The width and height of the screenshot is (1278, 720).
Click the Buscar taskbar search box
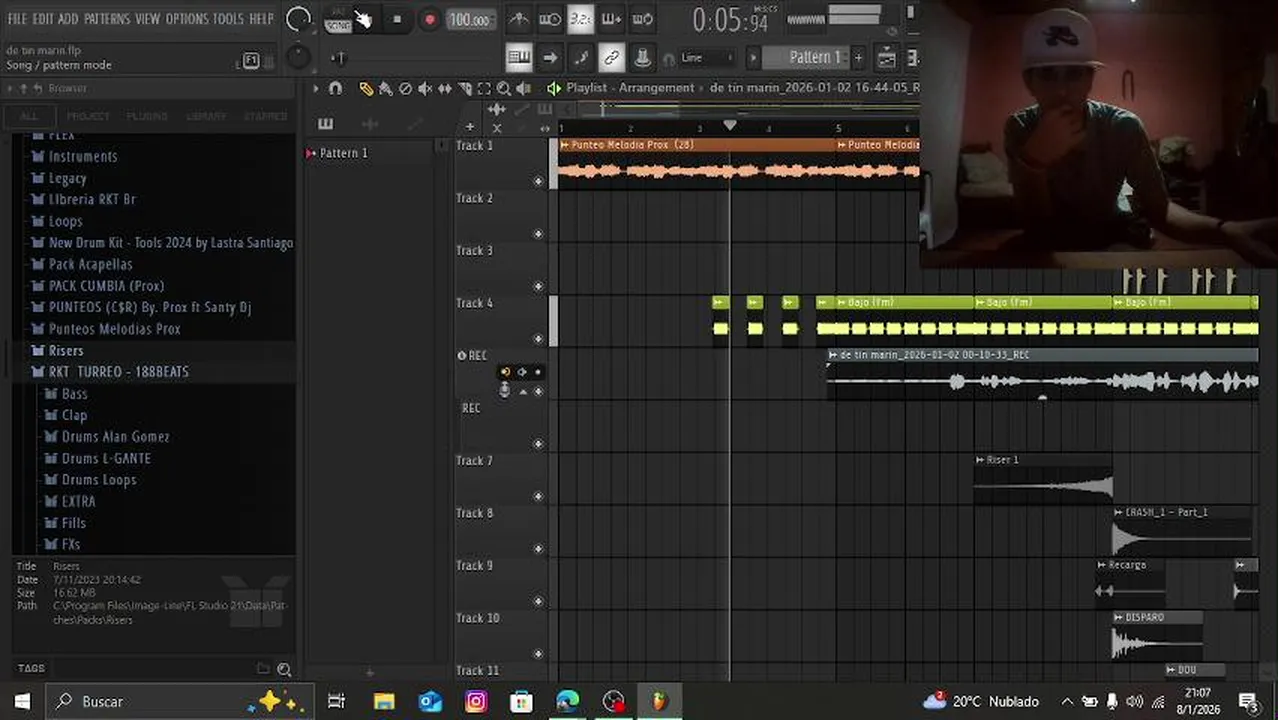(x=180, y=702)
